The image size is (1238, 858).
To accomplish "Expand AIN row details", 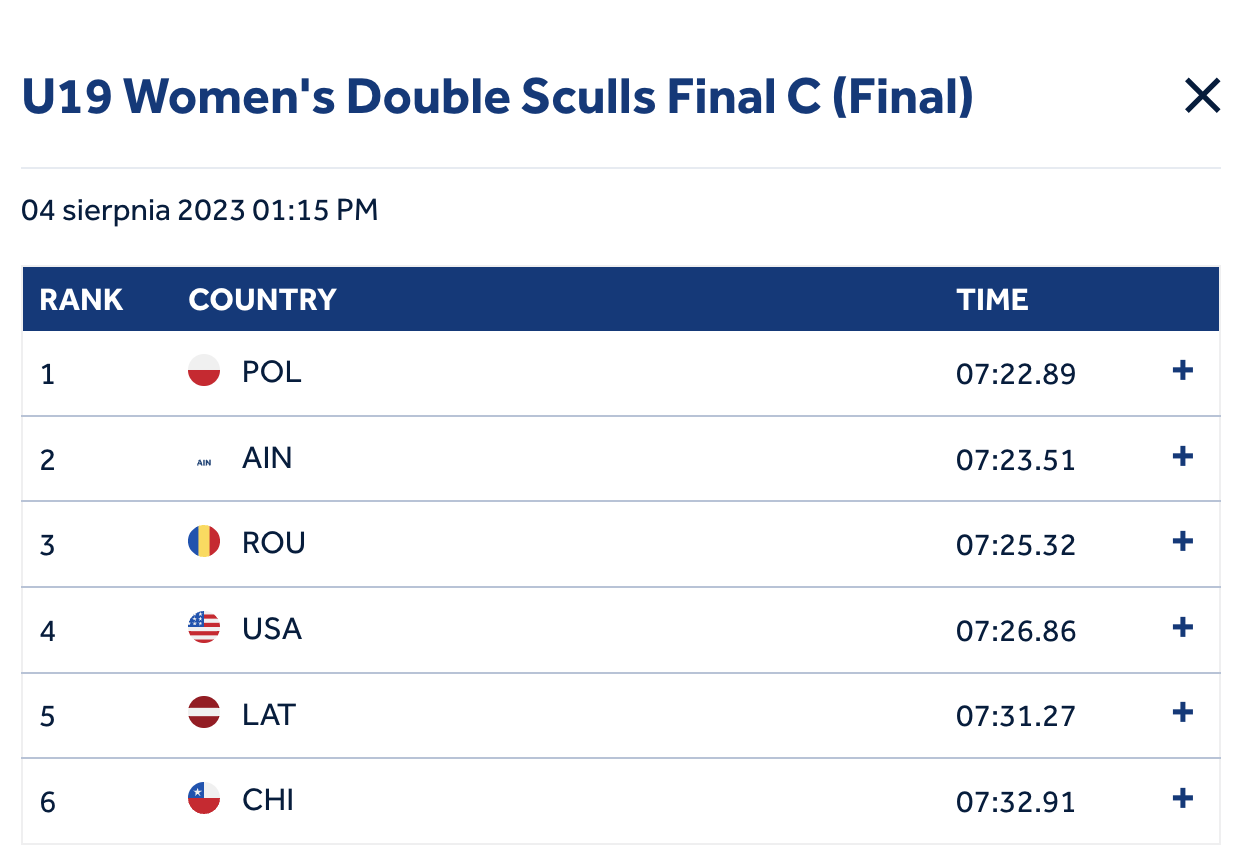I will (x=1183, y=457).
